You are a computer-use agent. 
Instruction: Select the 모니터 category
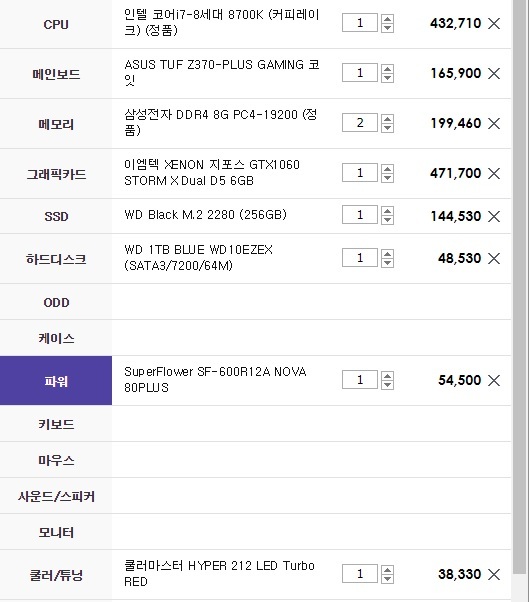tap(56, 532)
